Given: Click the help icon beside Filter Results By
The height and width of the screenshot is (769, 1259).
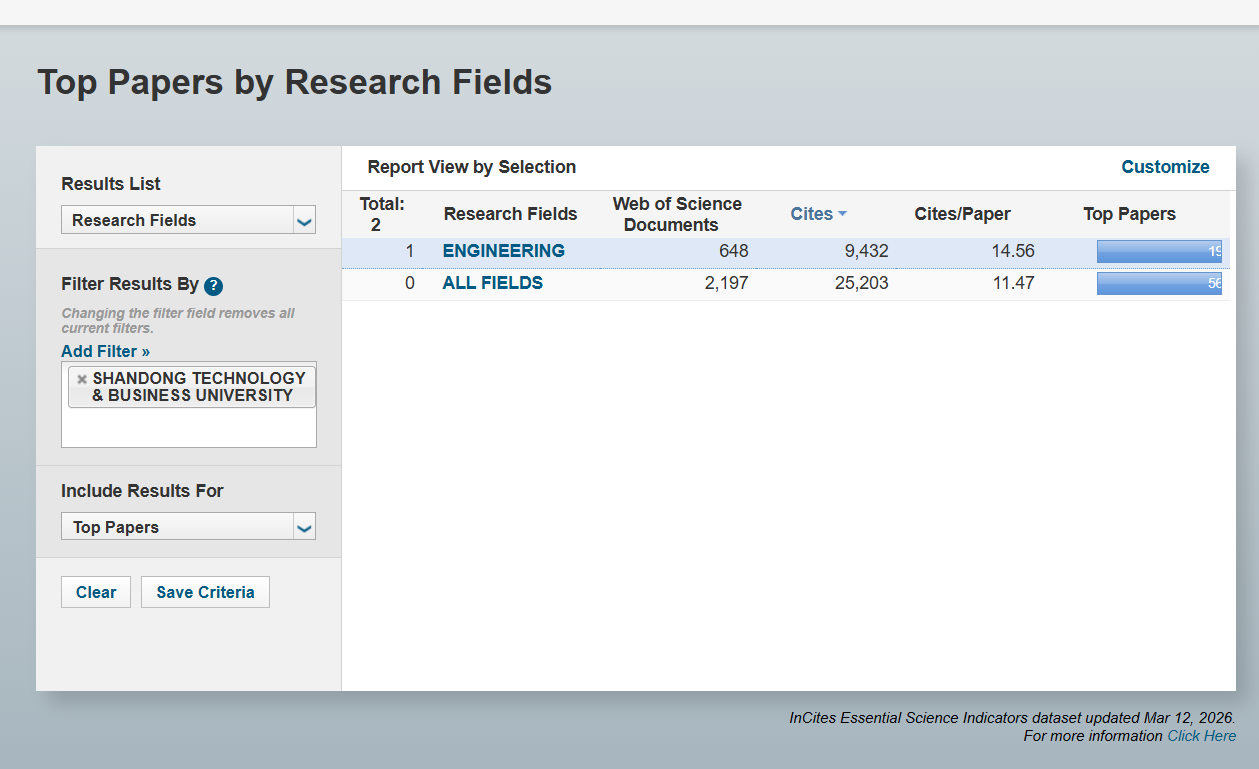Looking at the screenshot, I should [213, 286].
